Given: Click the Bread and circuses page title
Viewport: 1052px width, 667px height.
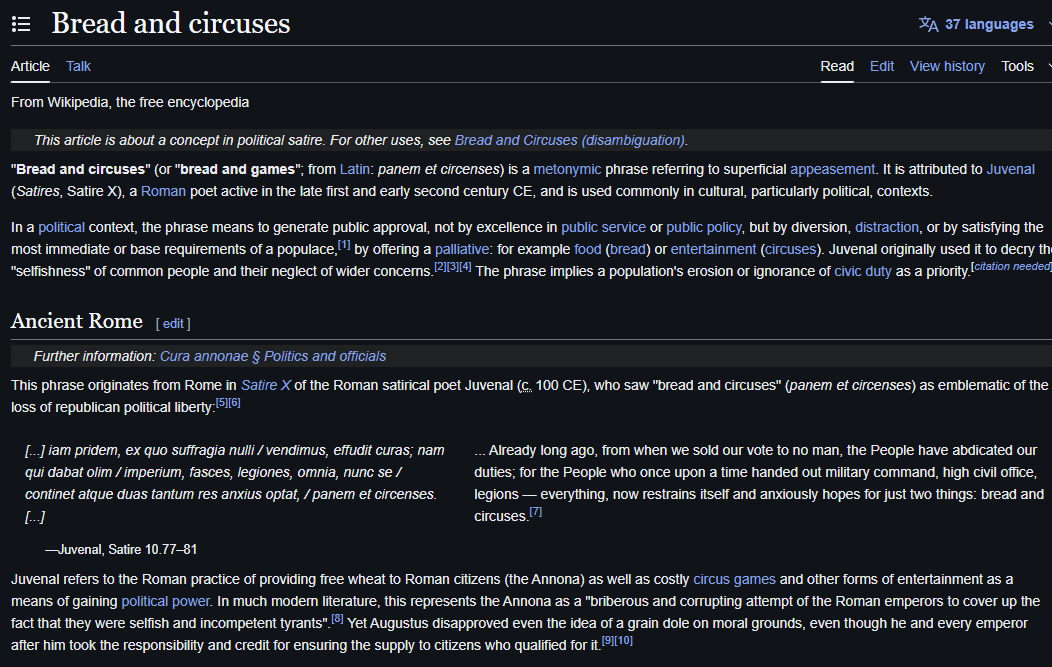Looking at the screenshot, I should (171, 23).
